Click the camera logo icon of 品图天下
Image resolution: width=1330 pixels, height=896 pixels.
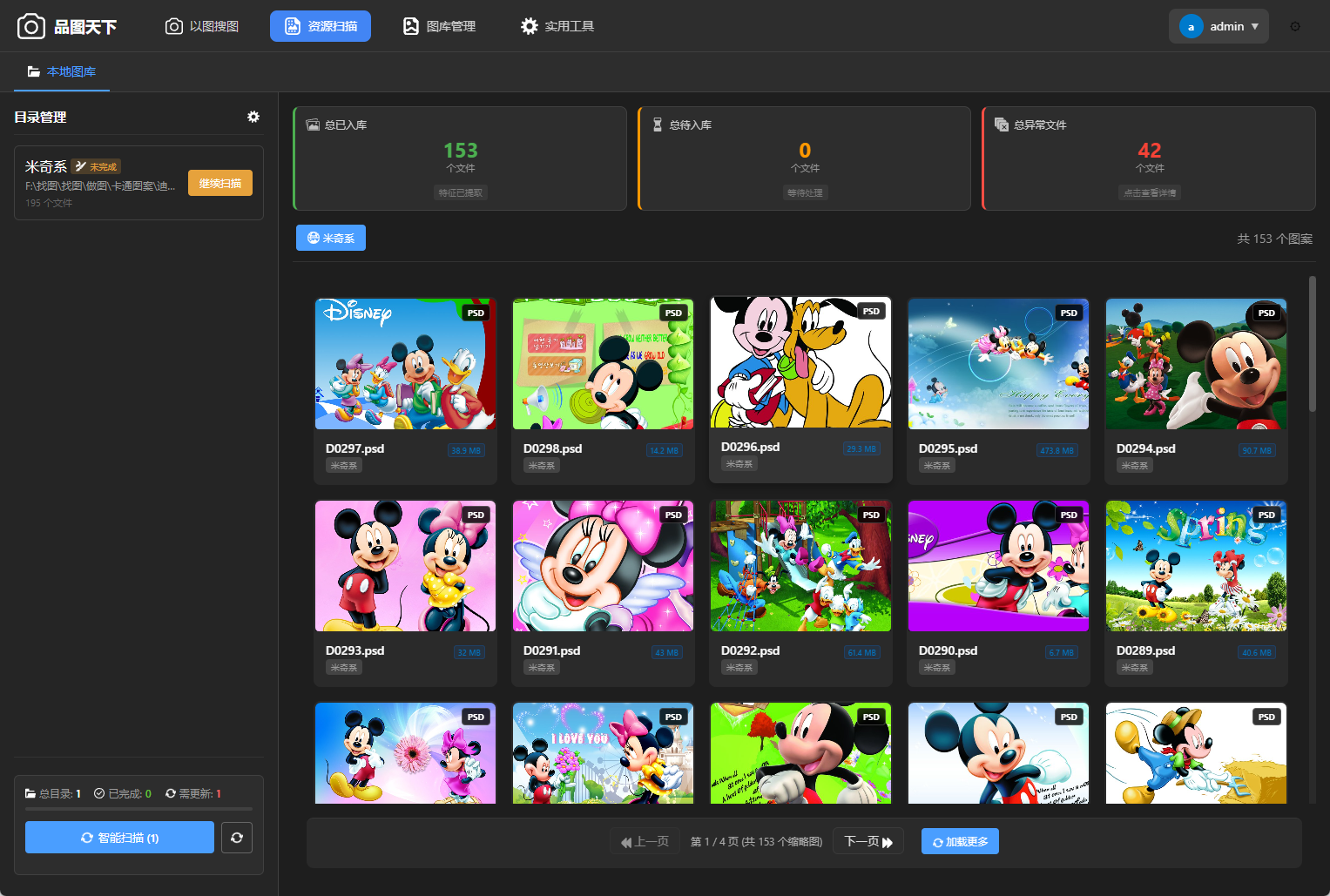point(31,27)
